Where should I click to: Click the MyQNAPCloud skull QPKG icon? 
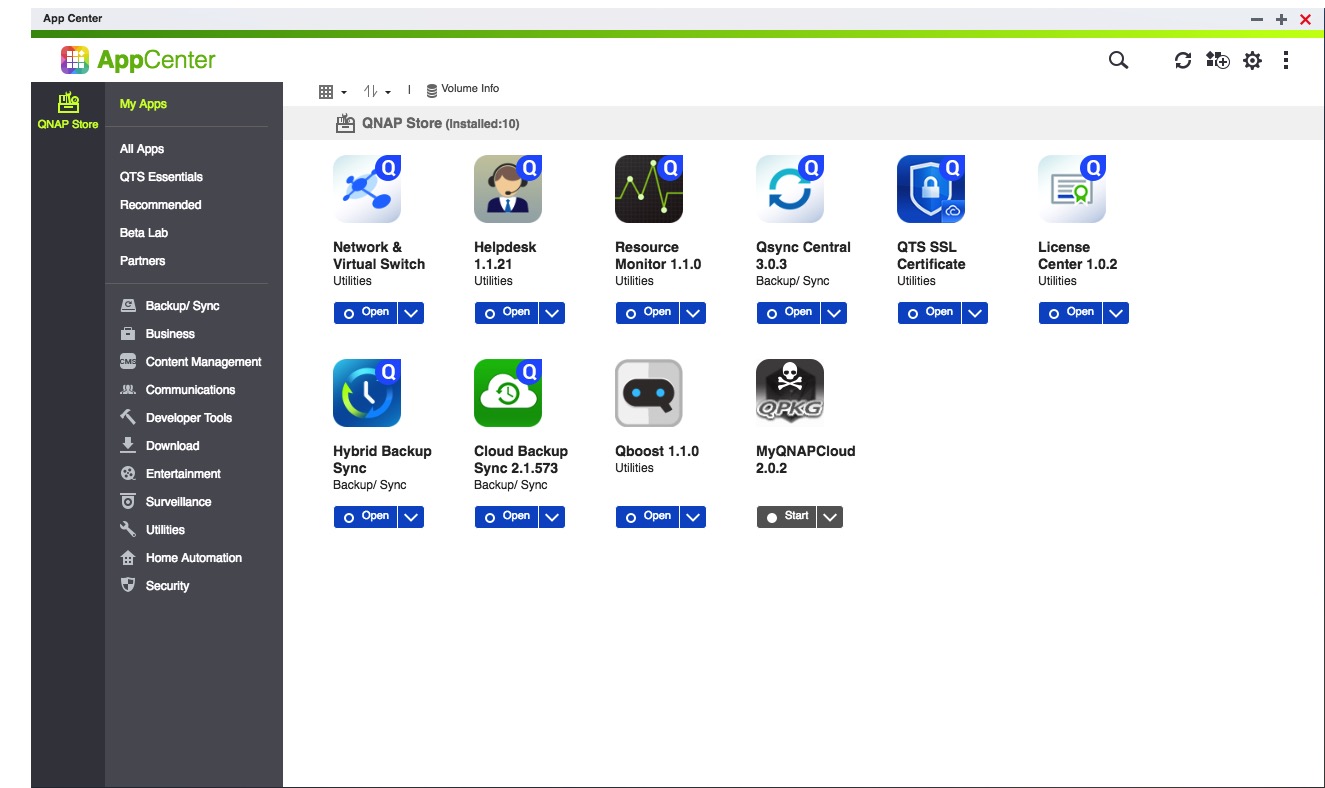(x=790, y=393)
